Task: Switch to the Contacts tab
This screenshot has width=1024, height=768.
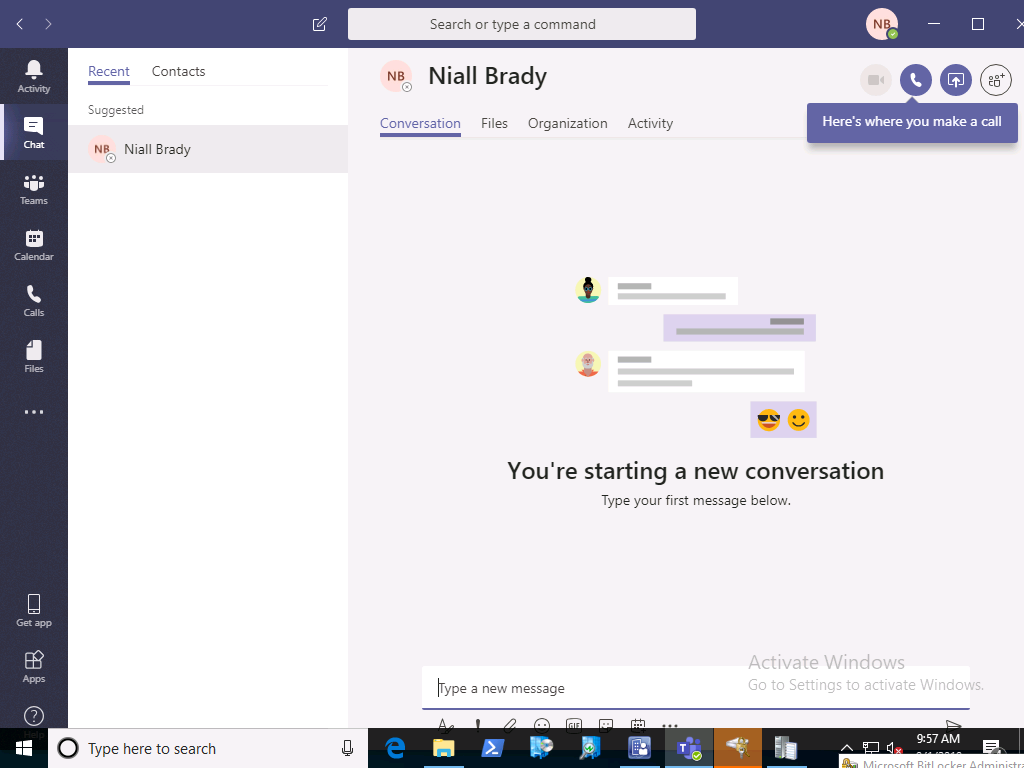Action: click(x=178, y=71)
